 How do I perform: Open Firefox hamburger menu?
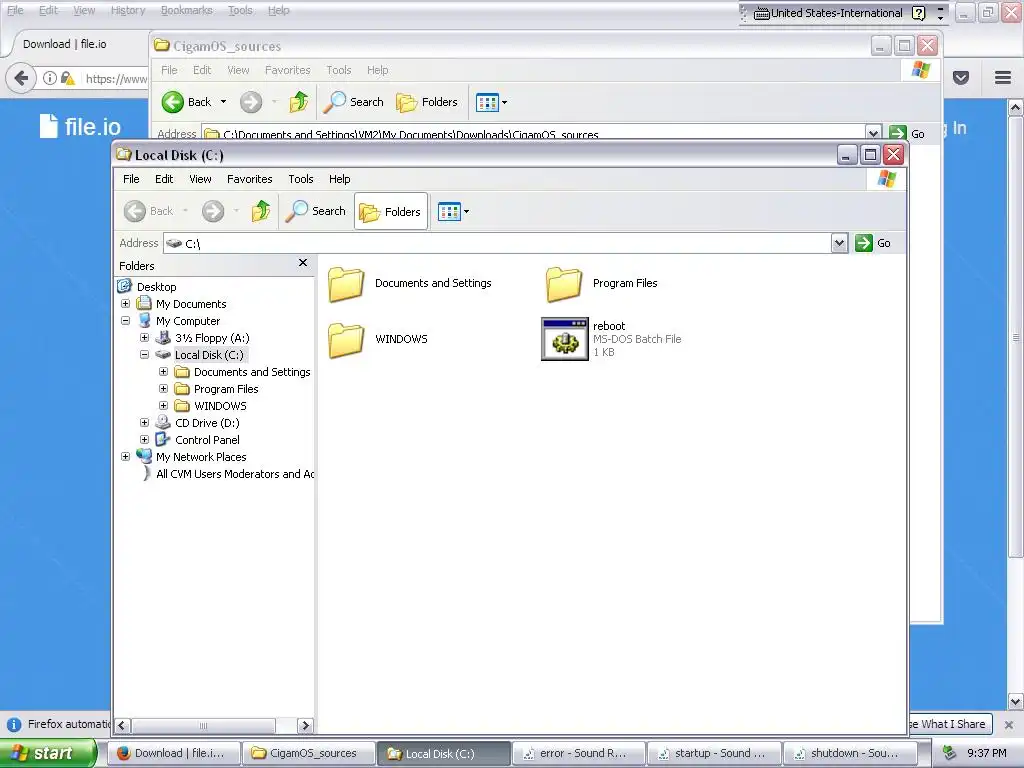pos(1003,78)
